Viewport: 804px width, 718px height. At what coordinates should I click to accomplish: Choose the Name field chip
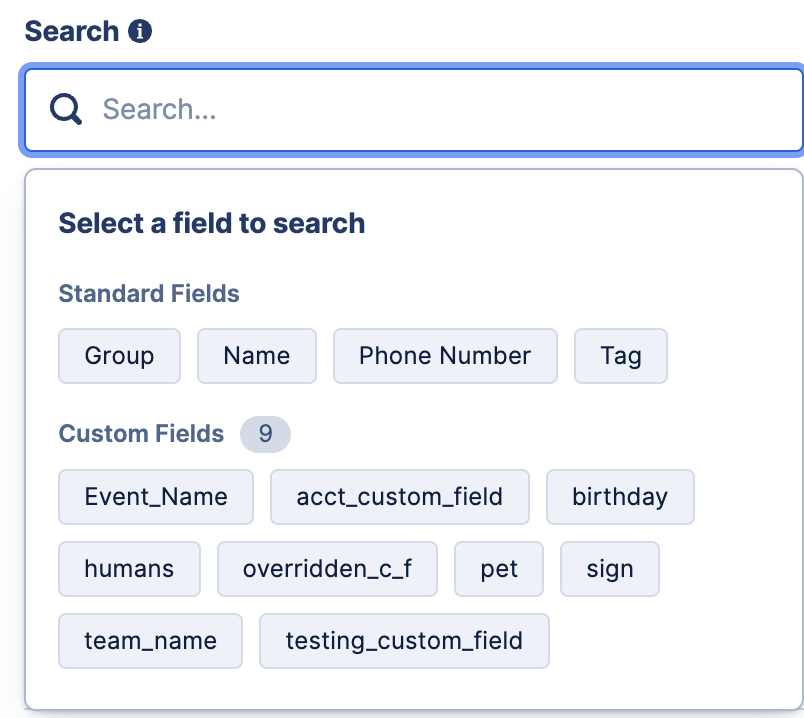257,356
